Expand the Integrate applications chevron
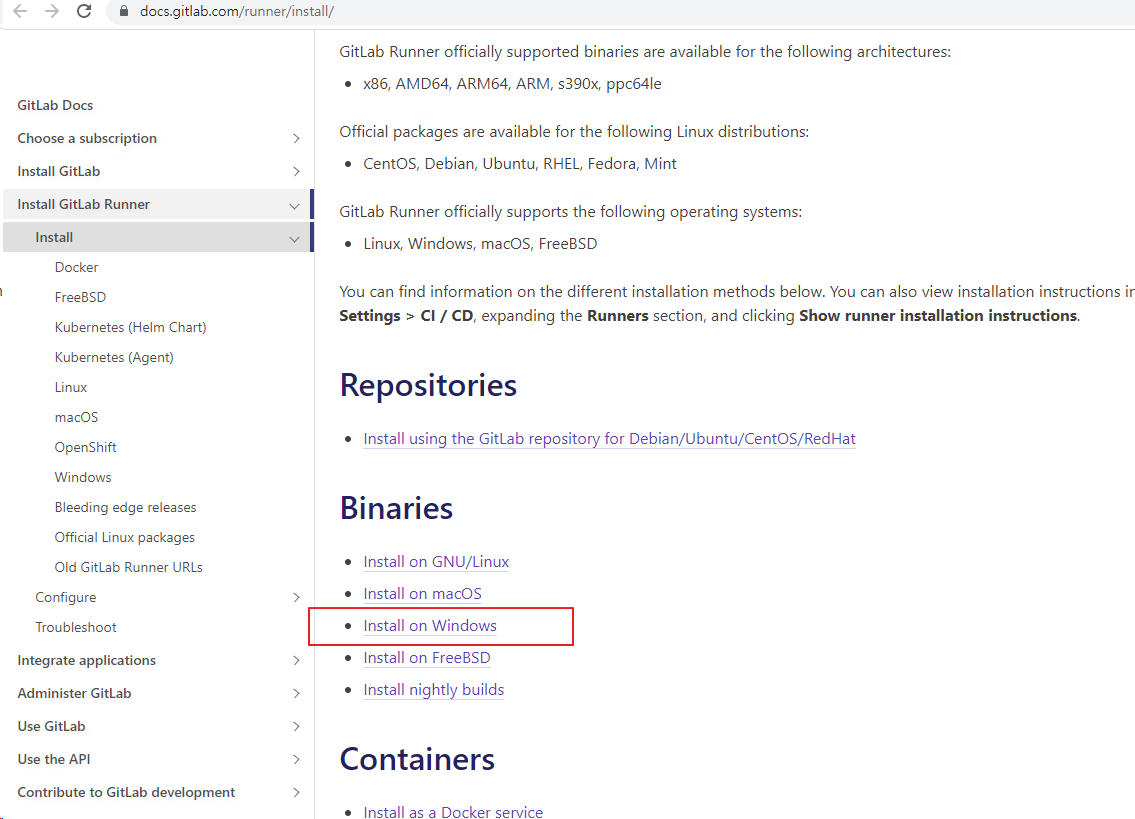This screenshot has width=1135, height=819. tap(296, 660)
